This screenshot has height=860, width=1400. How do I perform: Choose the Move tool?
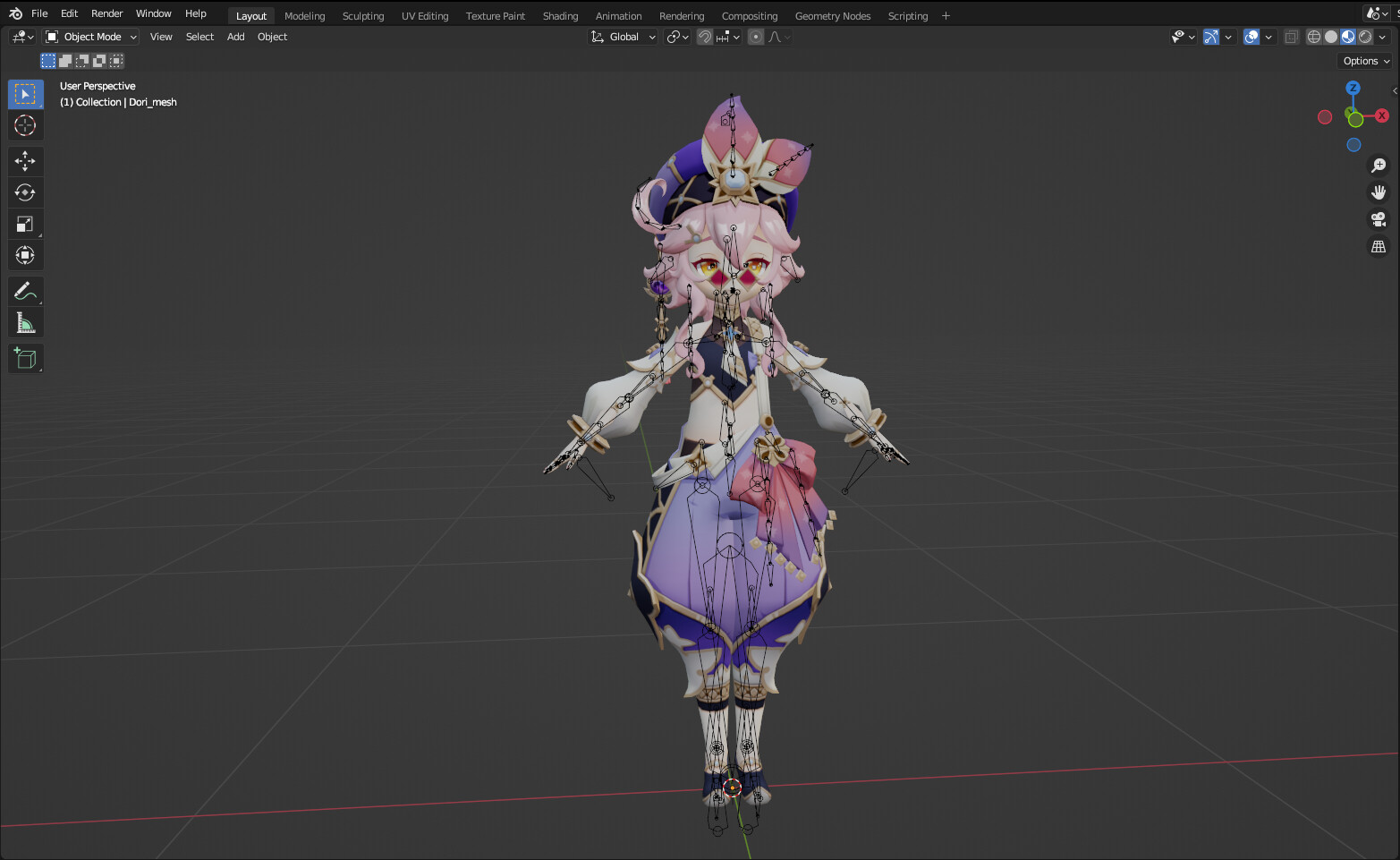pos(26,161)
